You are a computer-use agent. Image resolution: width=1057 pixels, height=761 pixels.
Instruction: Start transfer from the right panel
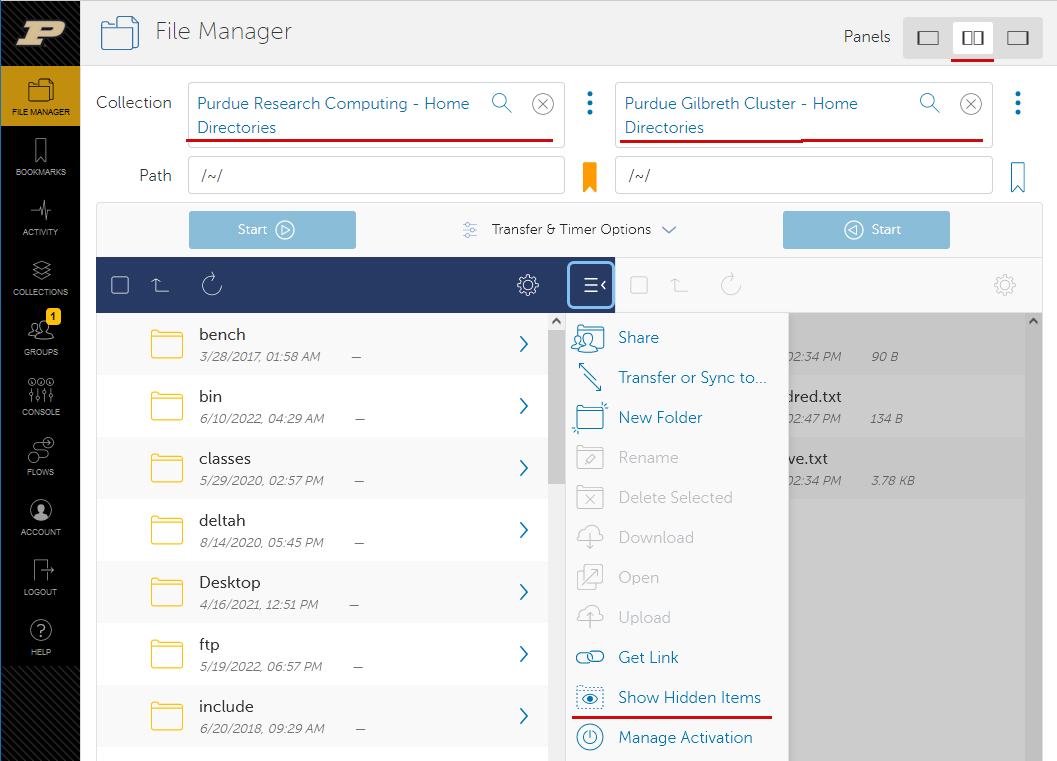[x=866, y=230]
